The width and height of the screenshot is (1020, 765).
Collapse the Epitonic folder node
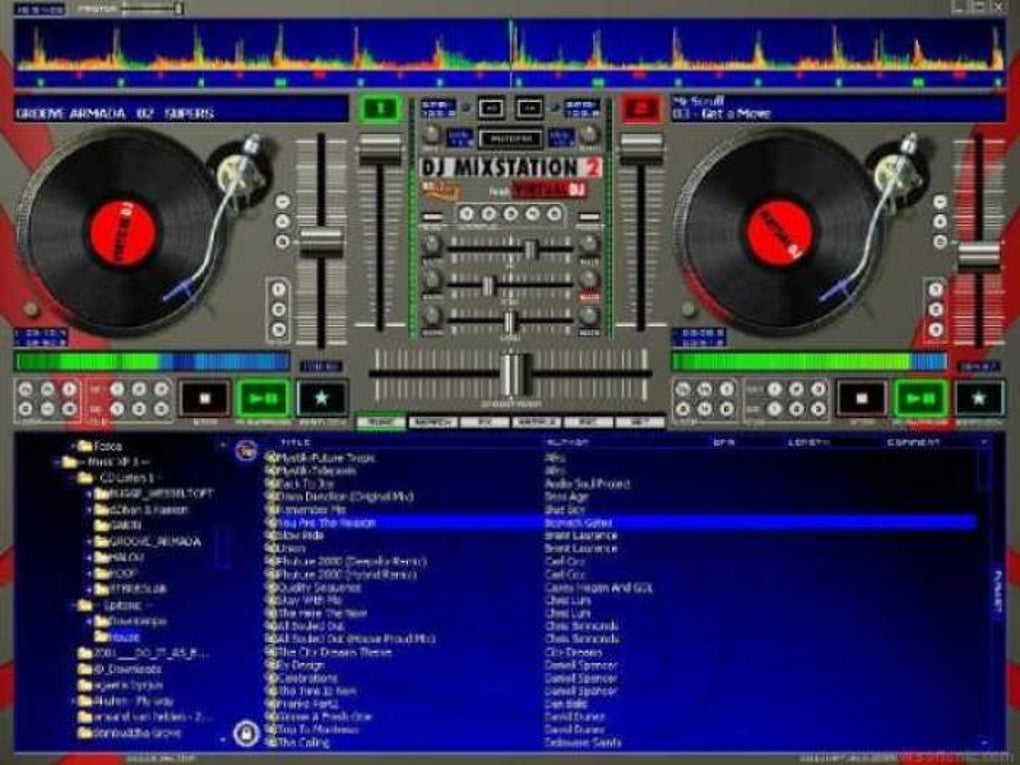click(x=73, y=606)
